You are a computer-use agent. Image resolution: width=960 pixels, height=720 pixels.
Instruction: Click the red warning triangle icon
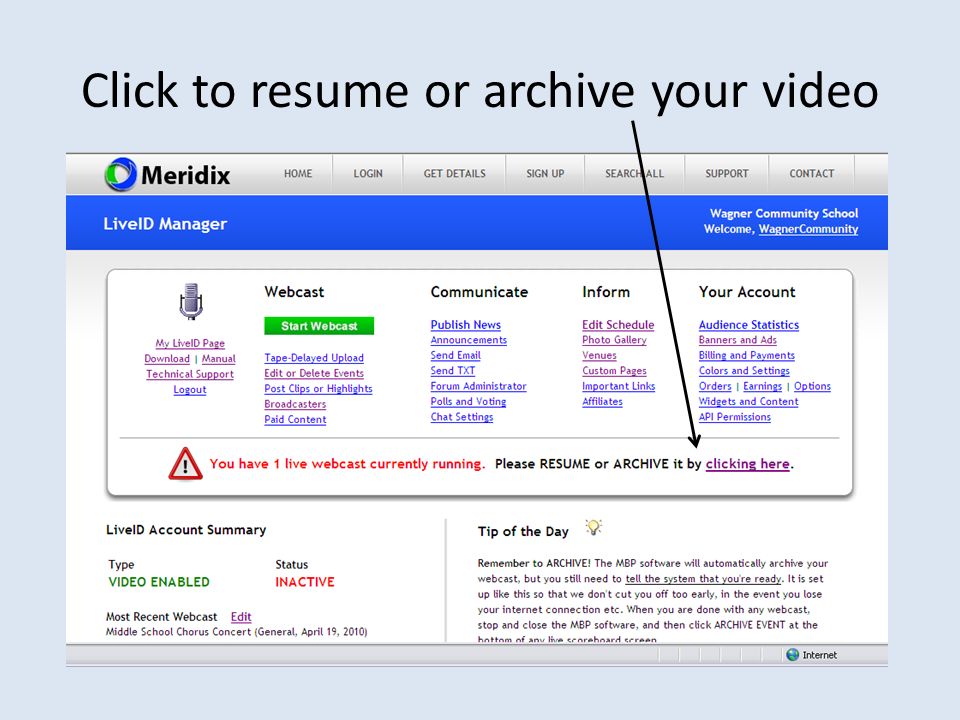[186, 463]
